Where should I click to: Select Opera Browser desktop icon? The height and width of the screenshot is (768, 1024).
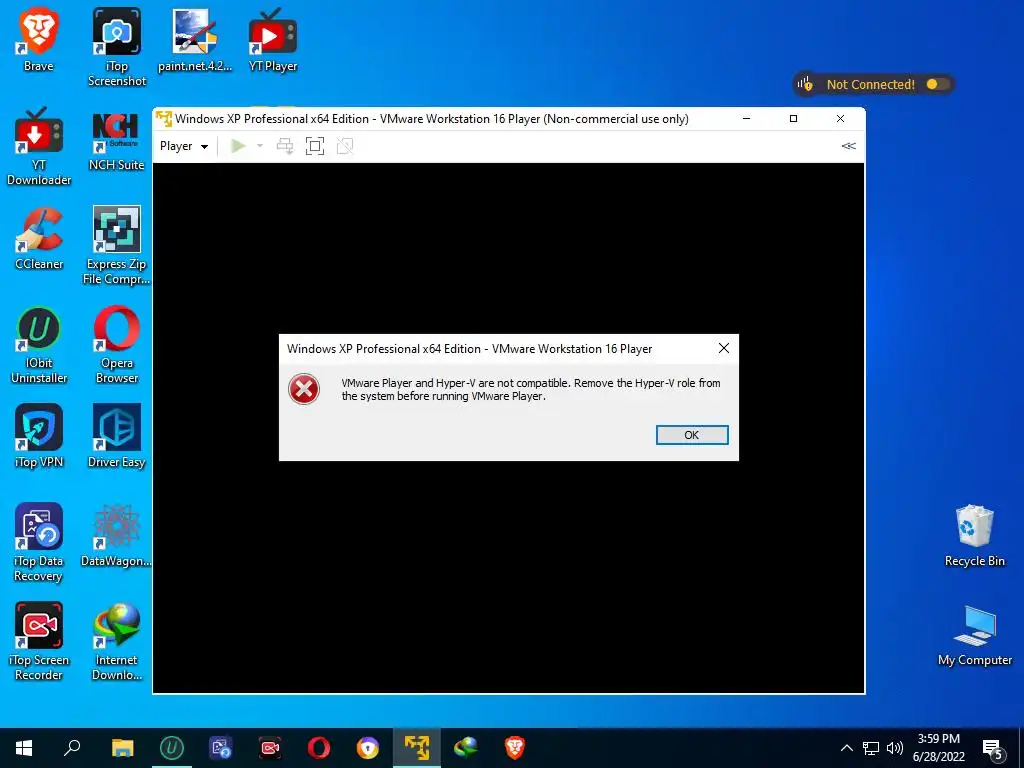coord(116,345)
